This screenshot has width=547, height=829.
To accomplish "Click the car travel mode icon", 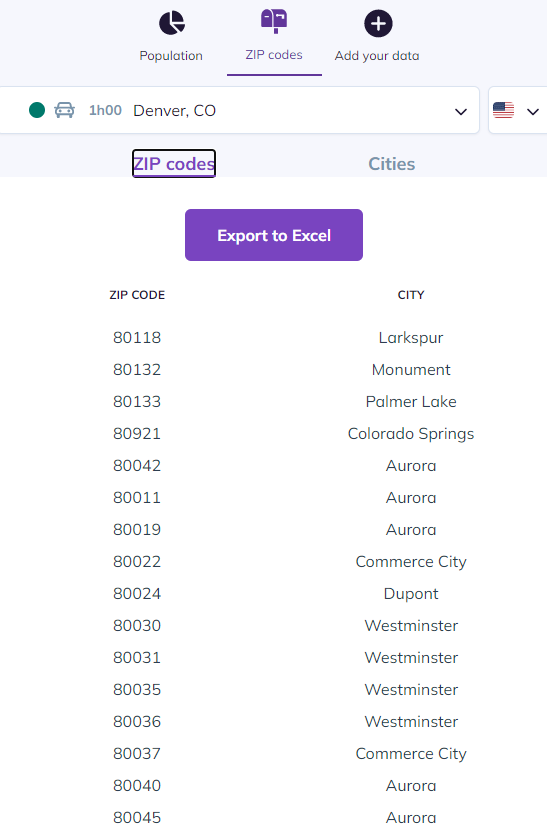I will (x=64, y=110).
